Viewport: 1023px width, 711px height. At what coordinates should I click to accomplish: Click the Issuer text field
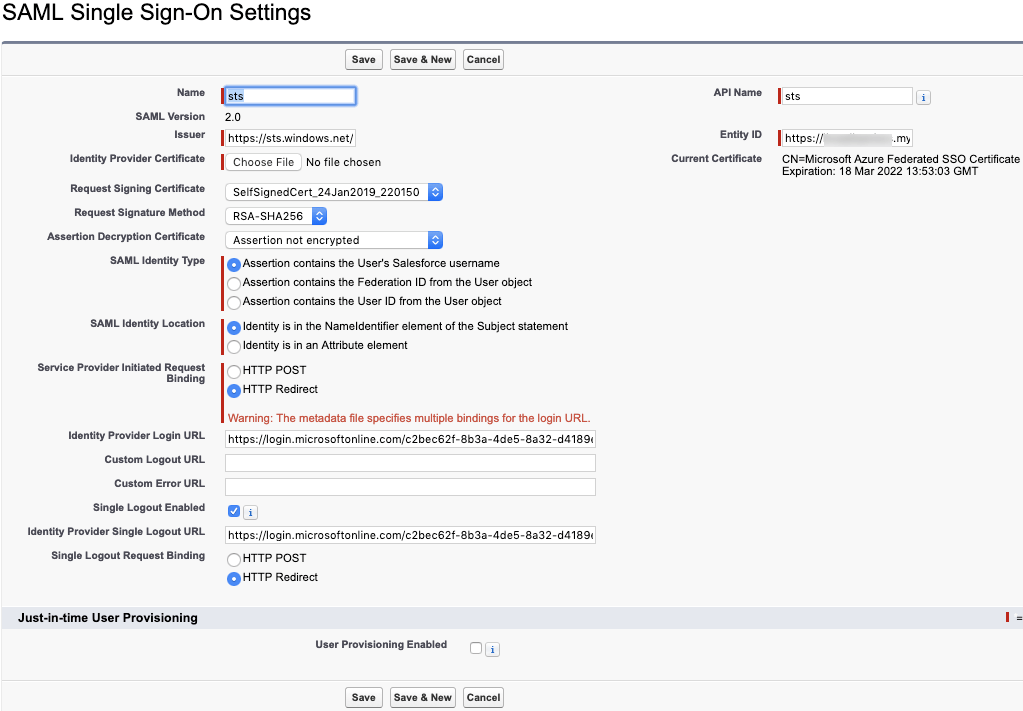click(x=290, y=138)
